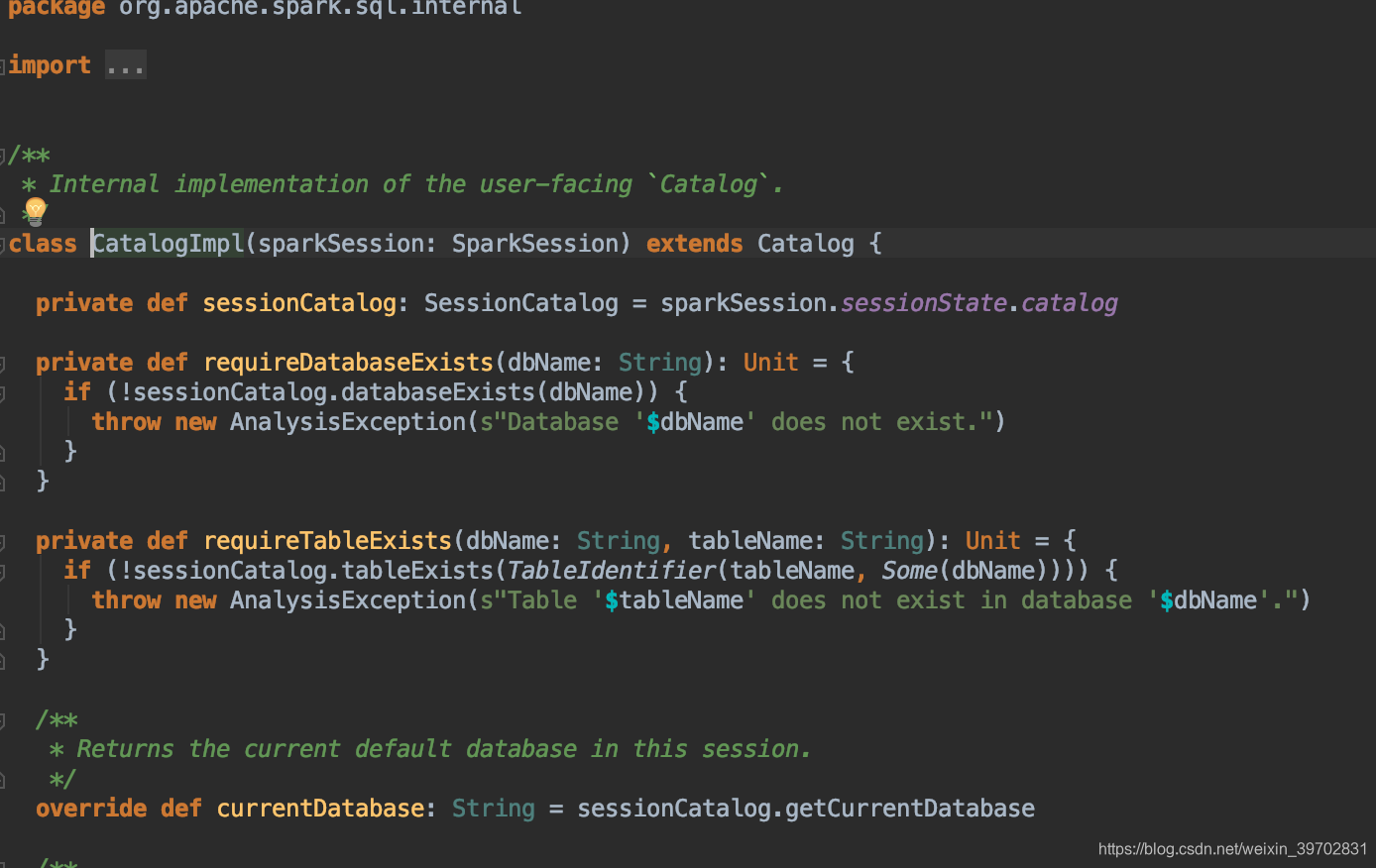Image resolution: width=1376 pixels, height=868 pixels.
Task: Click the requireTableExists method name
Action: pyautogui.click(x=327, y=541)
